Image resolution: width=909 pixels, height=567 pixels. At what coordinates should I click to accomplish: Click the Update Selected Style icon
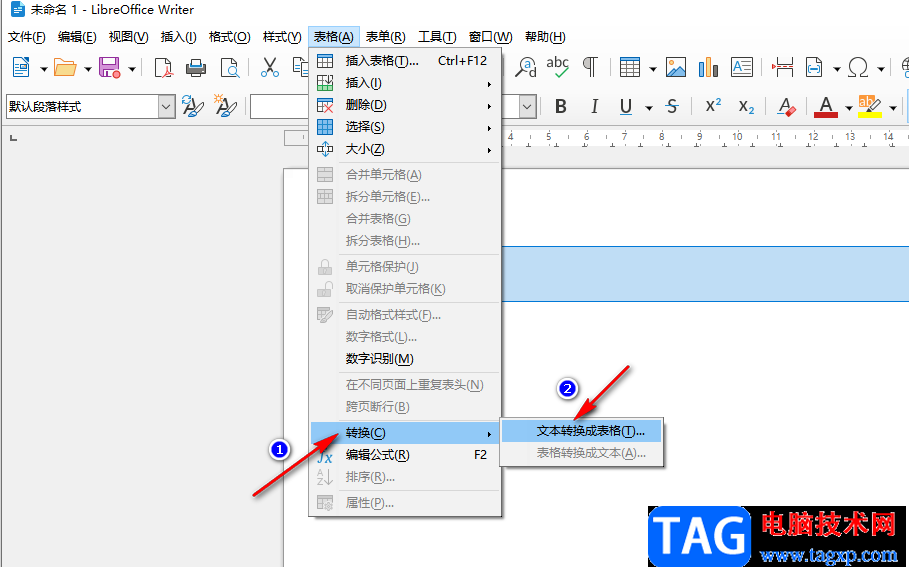pyautogui.click(x=192, y=106)
